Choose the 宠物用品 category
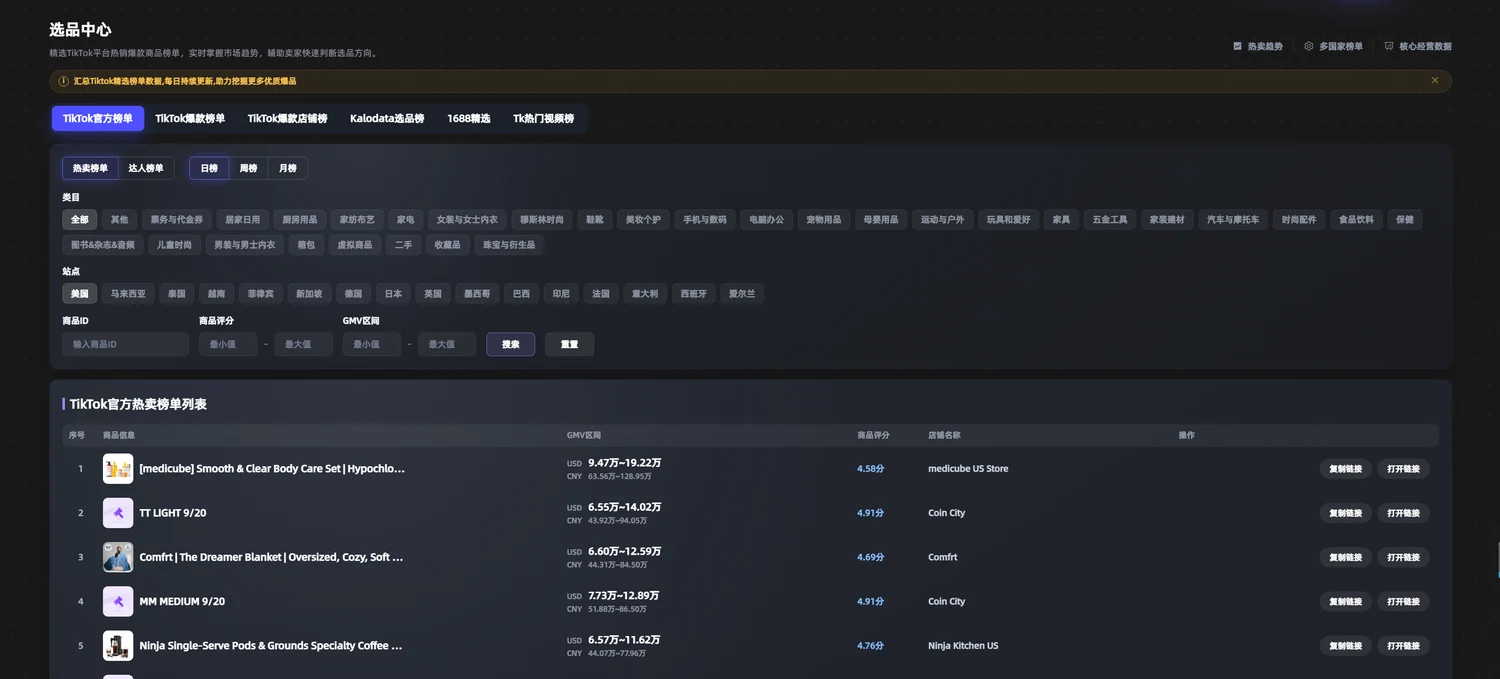The height and width of the screenshot is (679, 1500). (x=824, y=220)
